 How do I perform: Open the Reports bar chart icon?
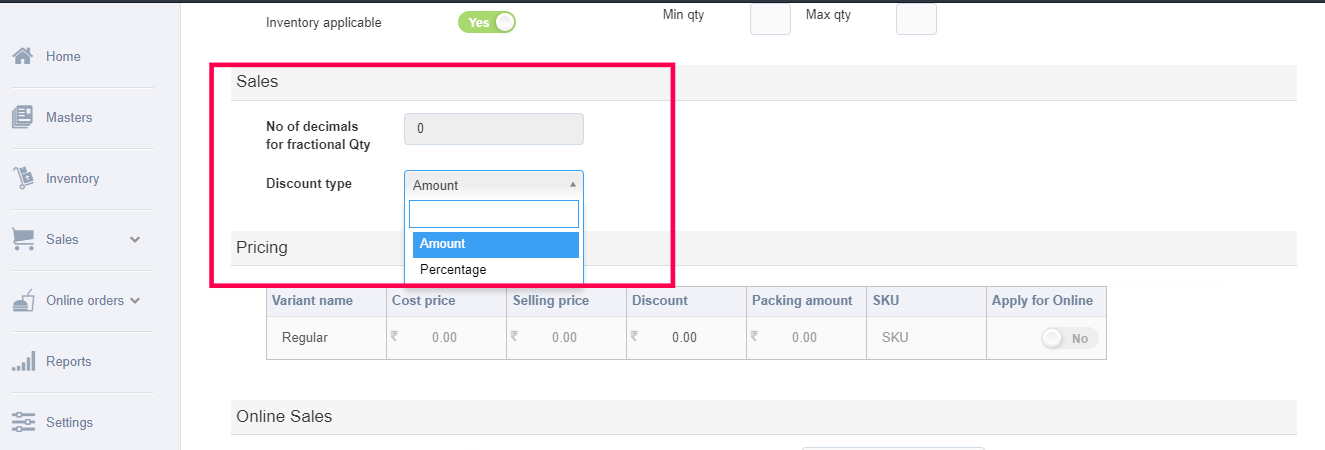tap(23, 361)
